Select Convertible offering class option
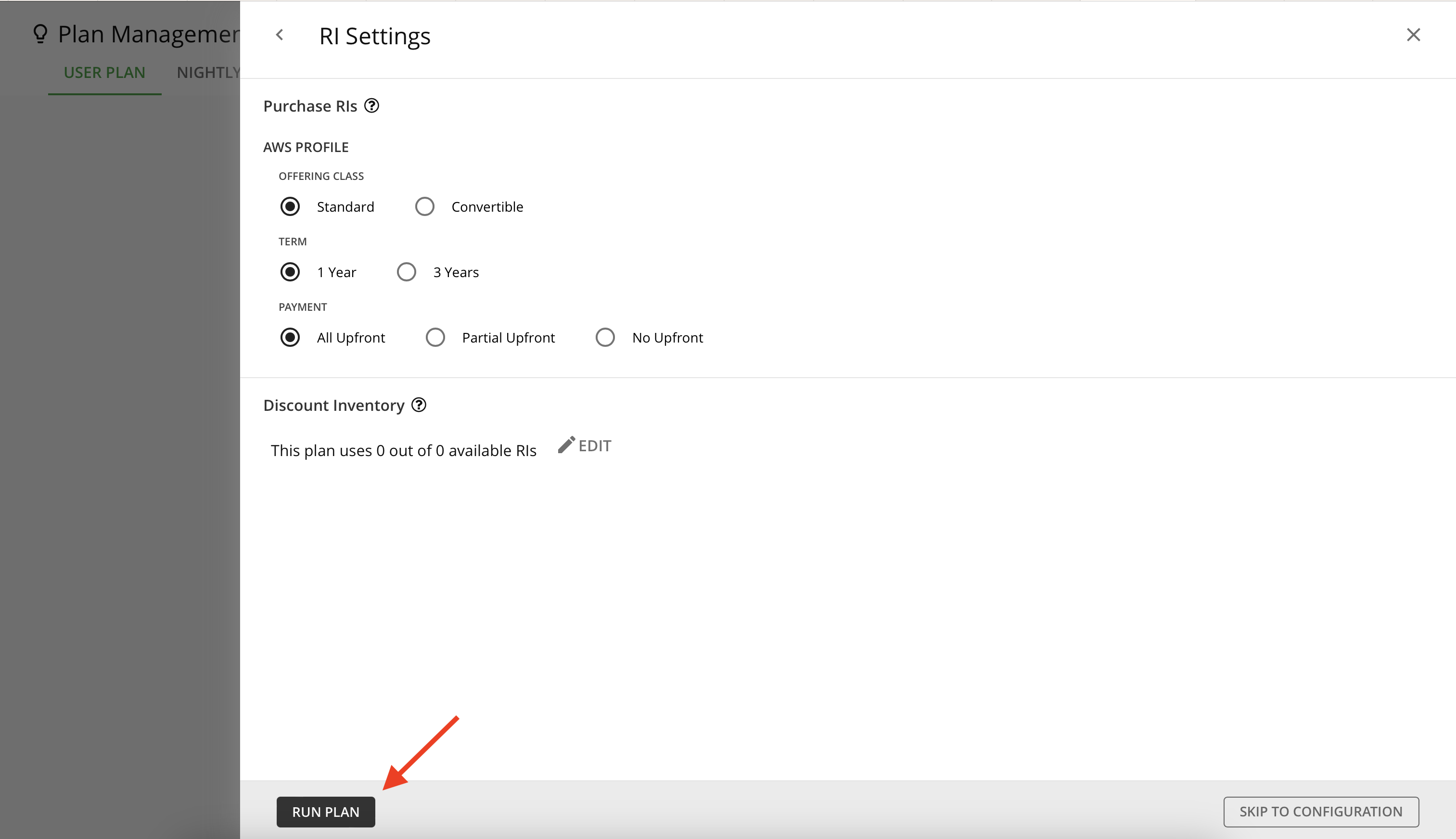 [x=424, y=206]
